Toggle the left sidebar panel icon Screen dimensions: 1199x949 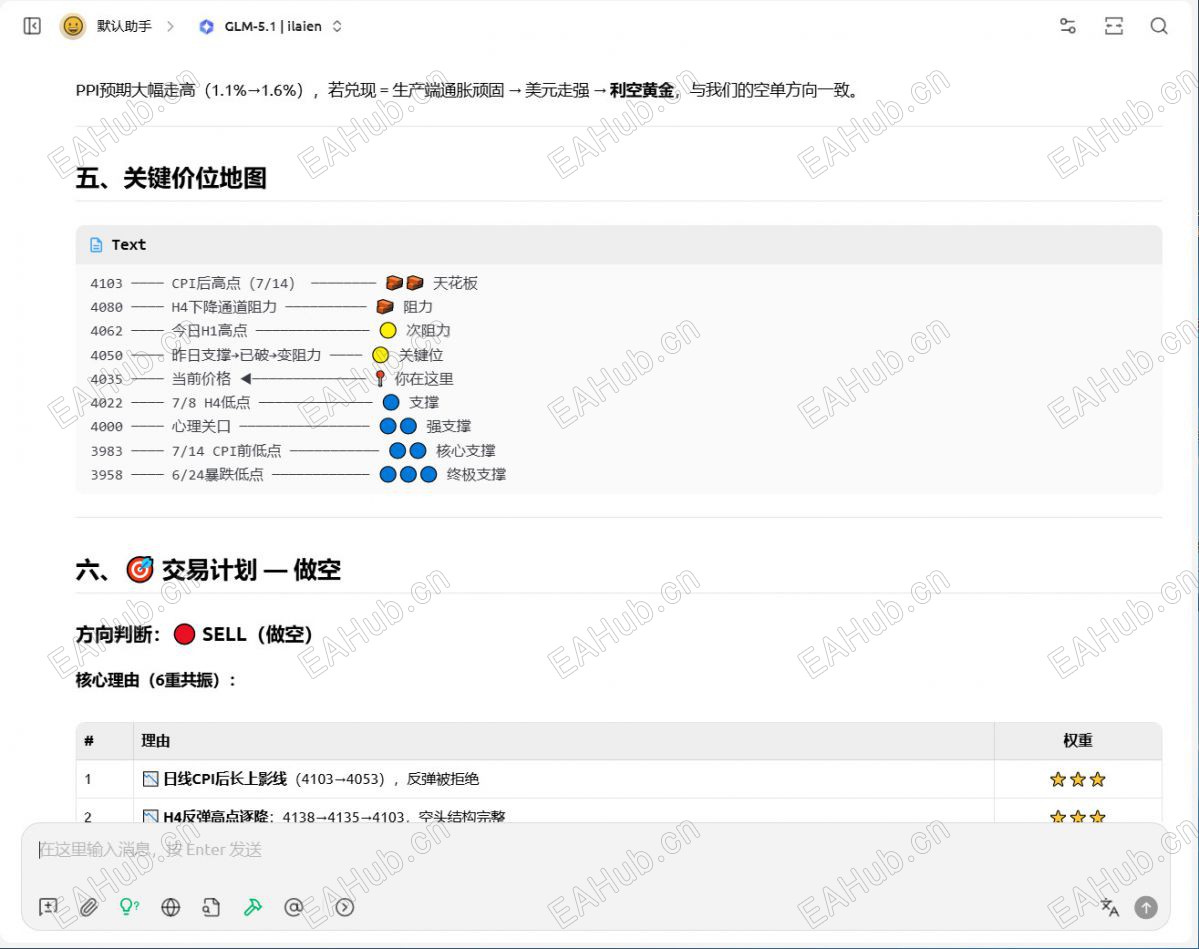pos(32,27)
